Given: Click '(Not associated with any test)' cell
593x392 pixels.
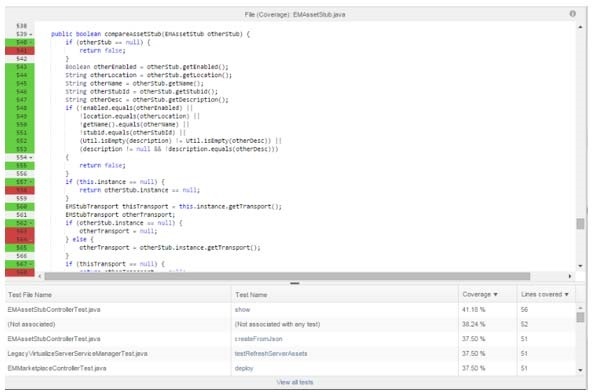Looking at the screenshot, I should pyautogui.click(x=278, y=324).
